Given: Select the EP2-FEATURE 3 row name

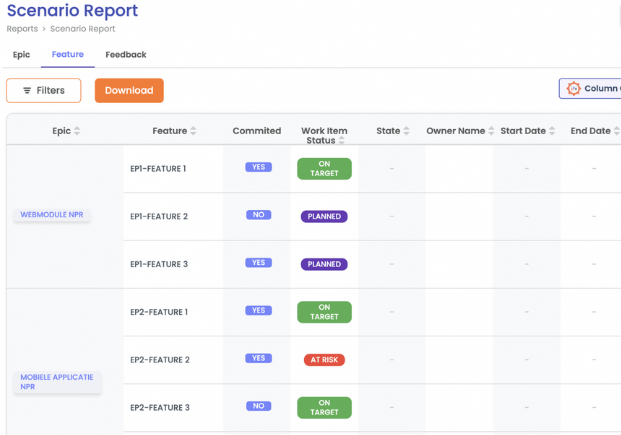Looking at the screenshot, I should coord(159,407).
